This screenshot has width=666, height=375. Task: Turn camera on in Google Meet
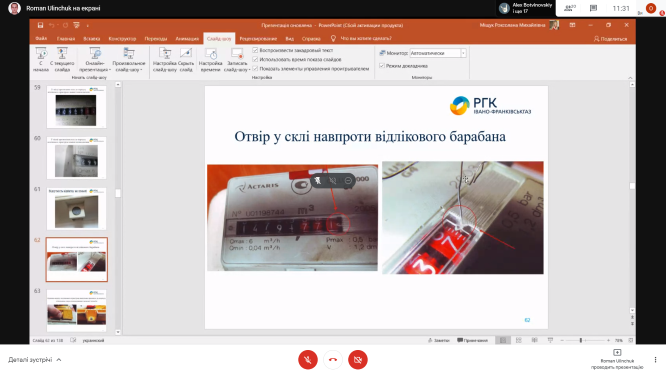tap(358, 360)
